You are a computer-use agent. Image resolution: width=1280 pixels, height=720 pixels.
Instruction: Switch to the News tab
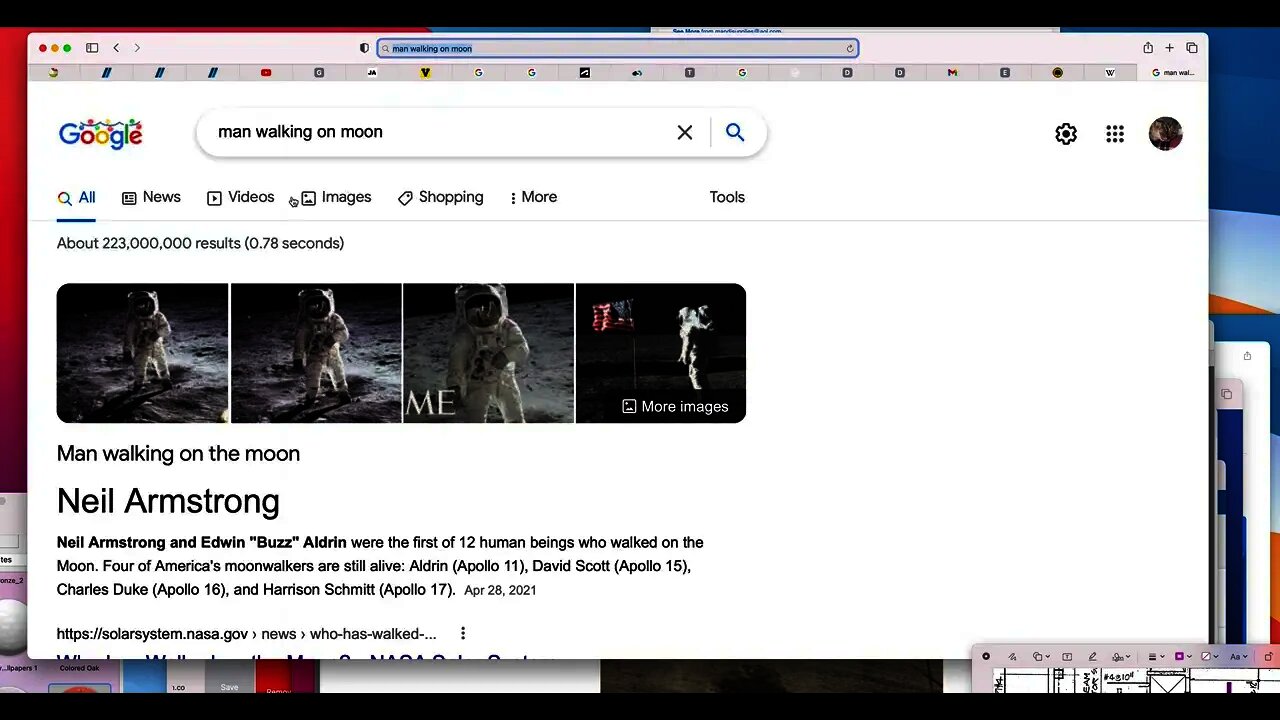[x=151, y=197]
